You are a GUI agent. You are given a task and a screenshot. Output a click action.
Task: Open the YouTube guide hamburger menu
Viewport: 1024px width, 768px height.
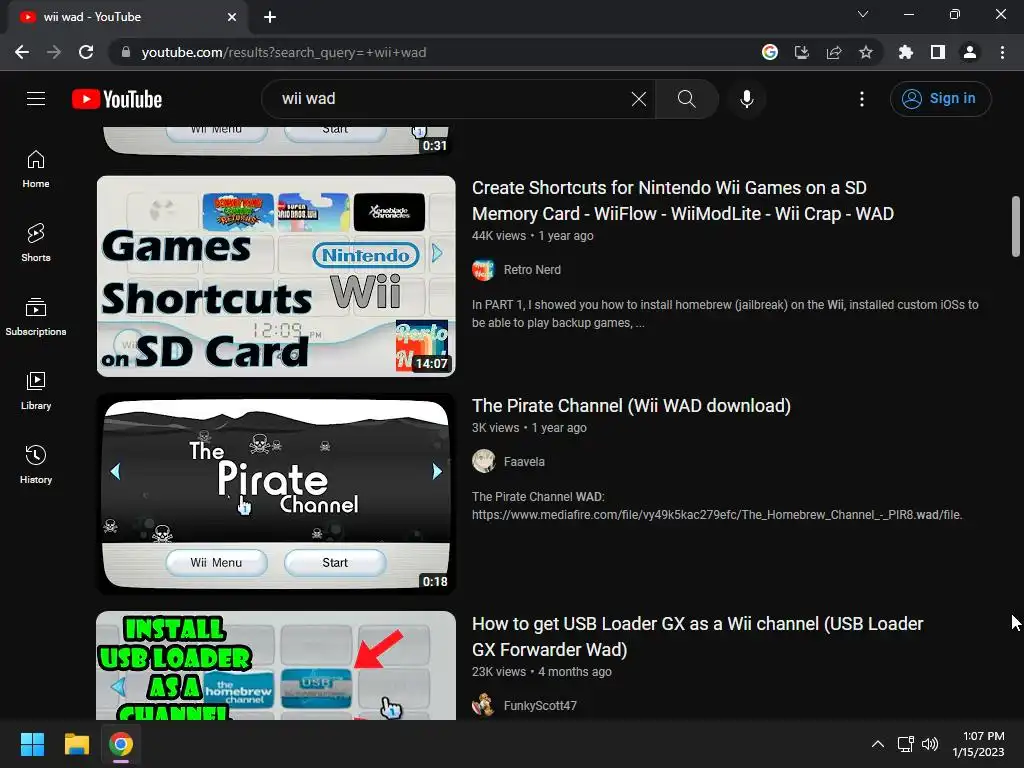36,99
